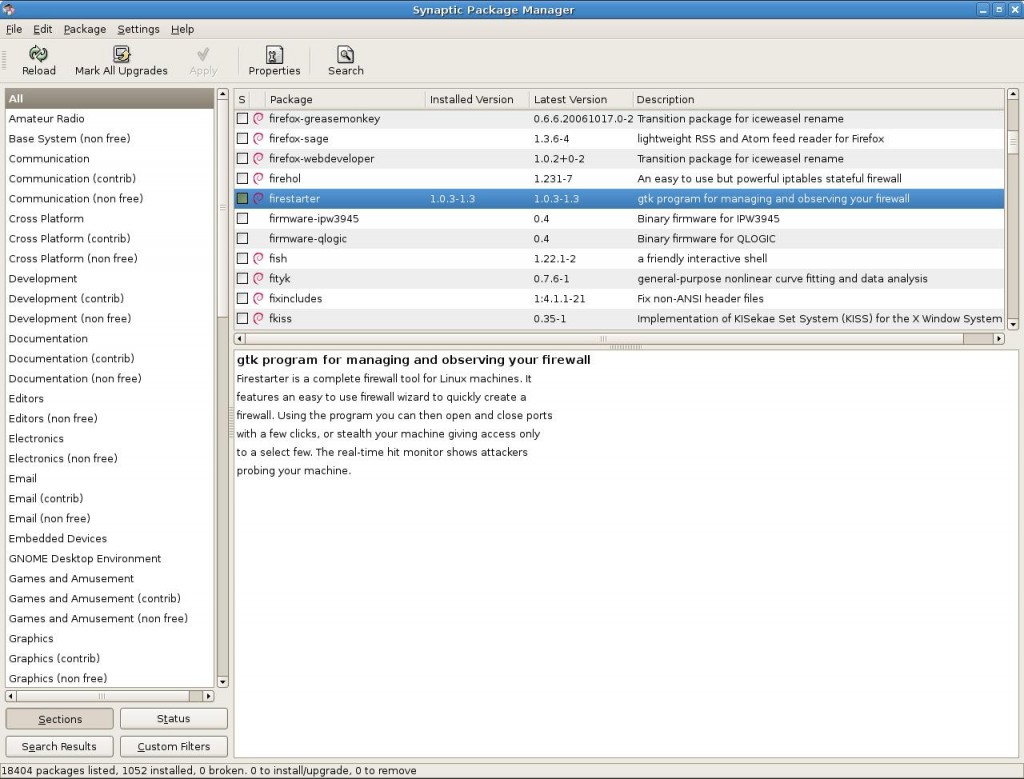Mark the firmware-qlogic checkbox
This screenshot has width=1024, height=779.
(242, 238)
